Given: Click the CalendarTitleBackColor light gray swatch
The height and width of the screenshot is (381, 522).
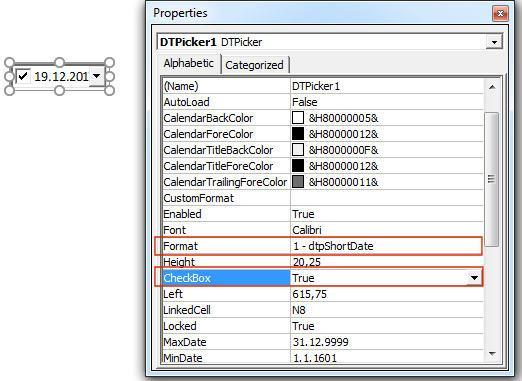Looking at the screenshot, I should pos(298,150).
